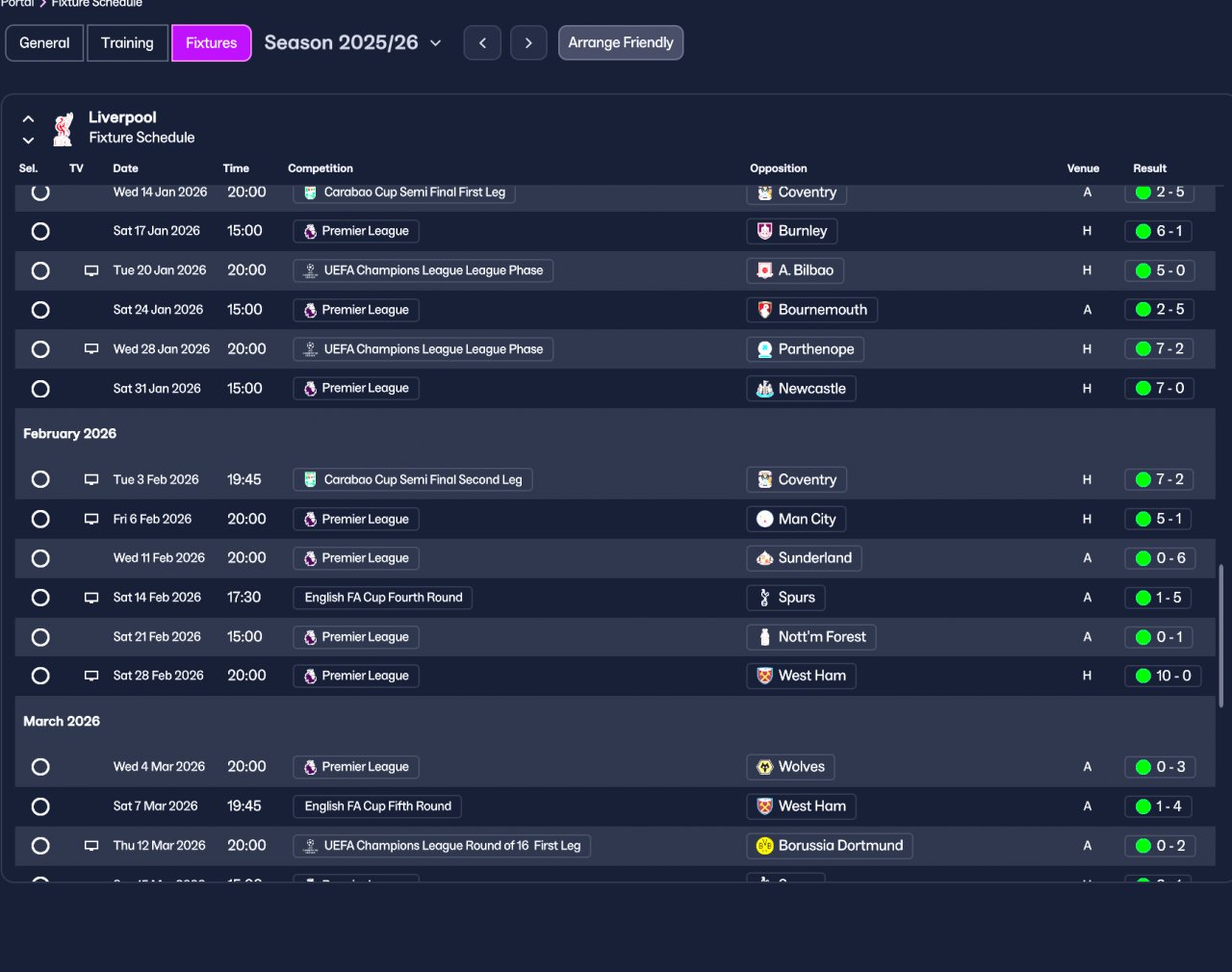Select the Wed 11 Feb 2026 fixture radio
This screenshot has height=972, width=1232.
40,558
